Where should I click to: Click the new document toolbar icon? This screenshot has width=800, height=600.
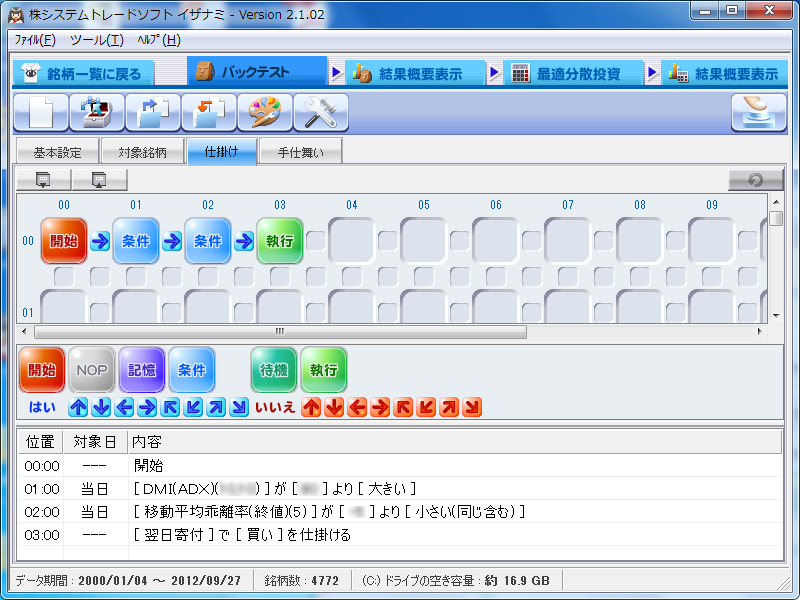(41, 112)
